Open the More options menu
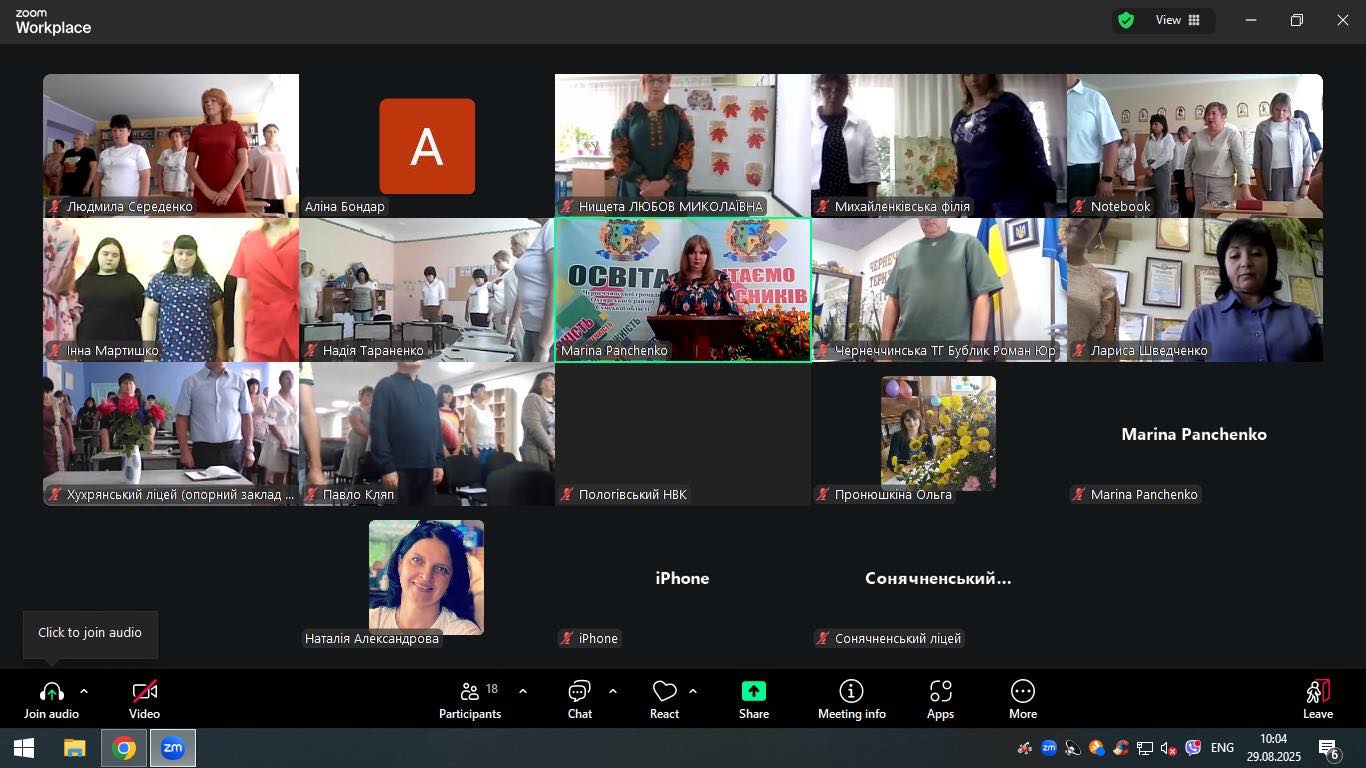The image size is (1366, 768). [x=1022, y=699]
